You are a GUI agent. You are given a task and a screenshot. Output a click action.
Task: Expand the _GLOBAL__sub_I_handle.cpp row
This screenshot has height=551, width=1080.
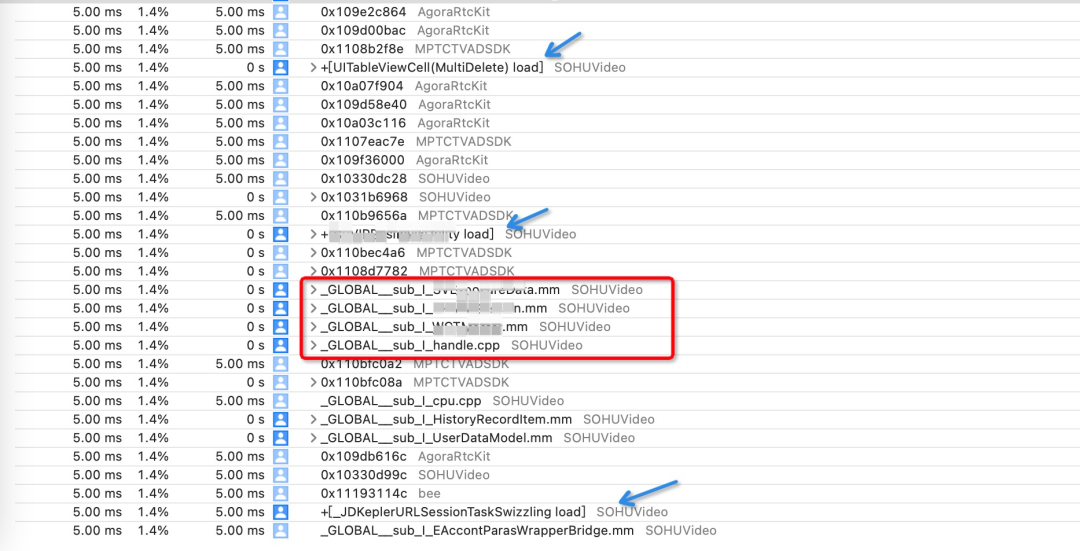313,345
